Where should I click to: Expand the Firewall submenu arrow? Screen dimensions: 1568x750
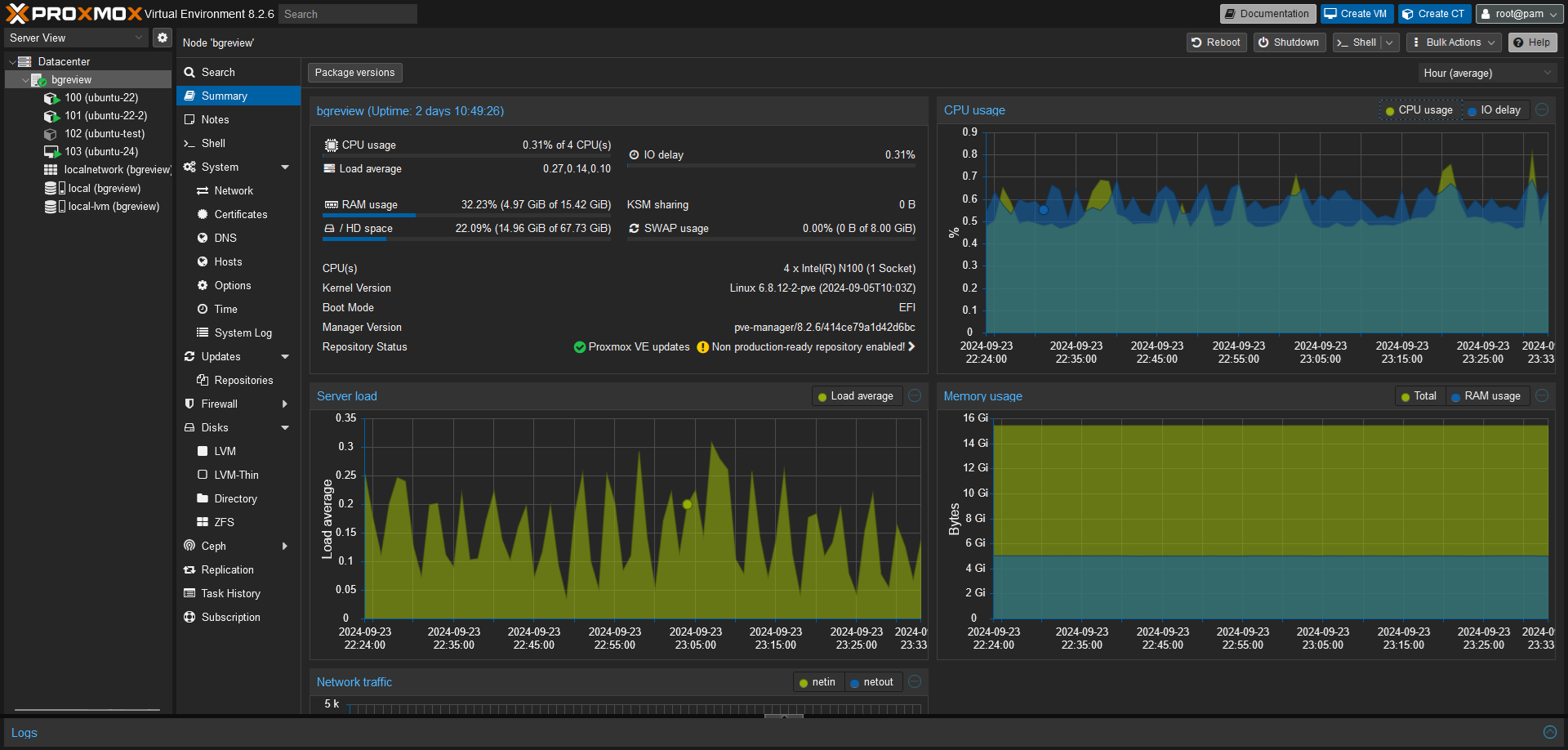pyautogui.click(x=285, y=404)
